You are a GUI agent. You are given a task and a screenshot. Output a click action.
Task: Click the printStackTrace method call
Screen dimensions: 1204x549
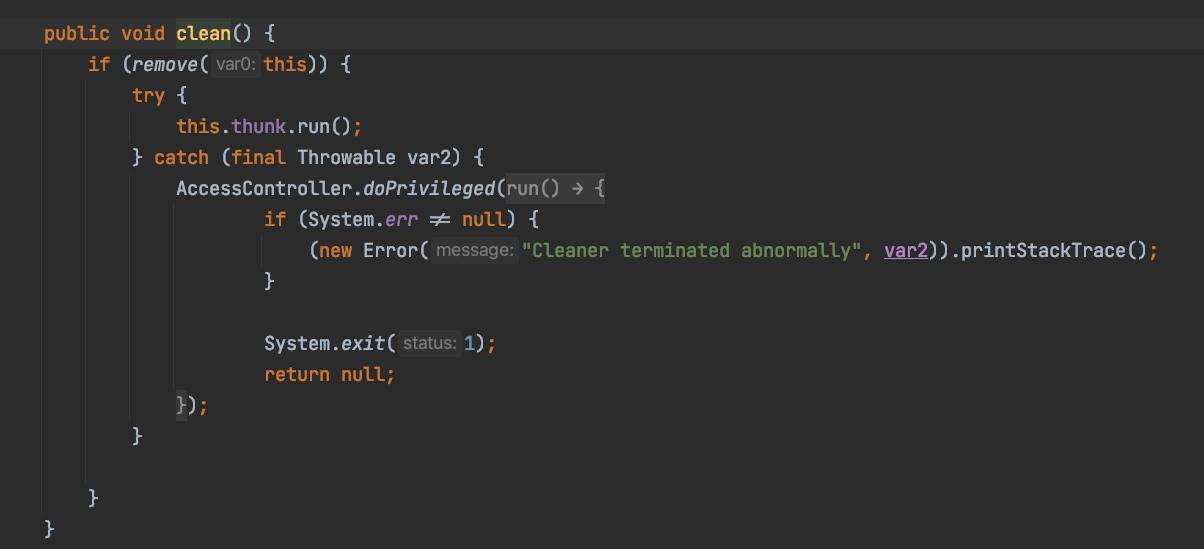[x=1043, y=250]
